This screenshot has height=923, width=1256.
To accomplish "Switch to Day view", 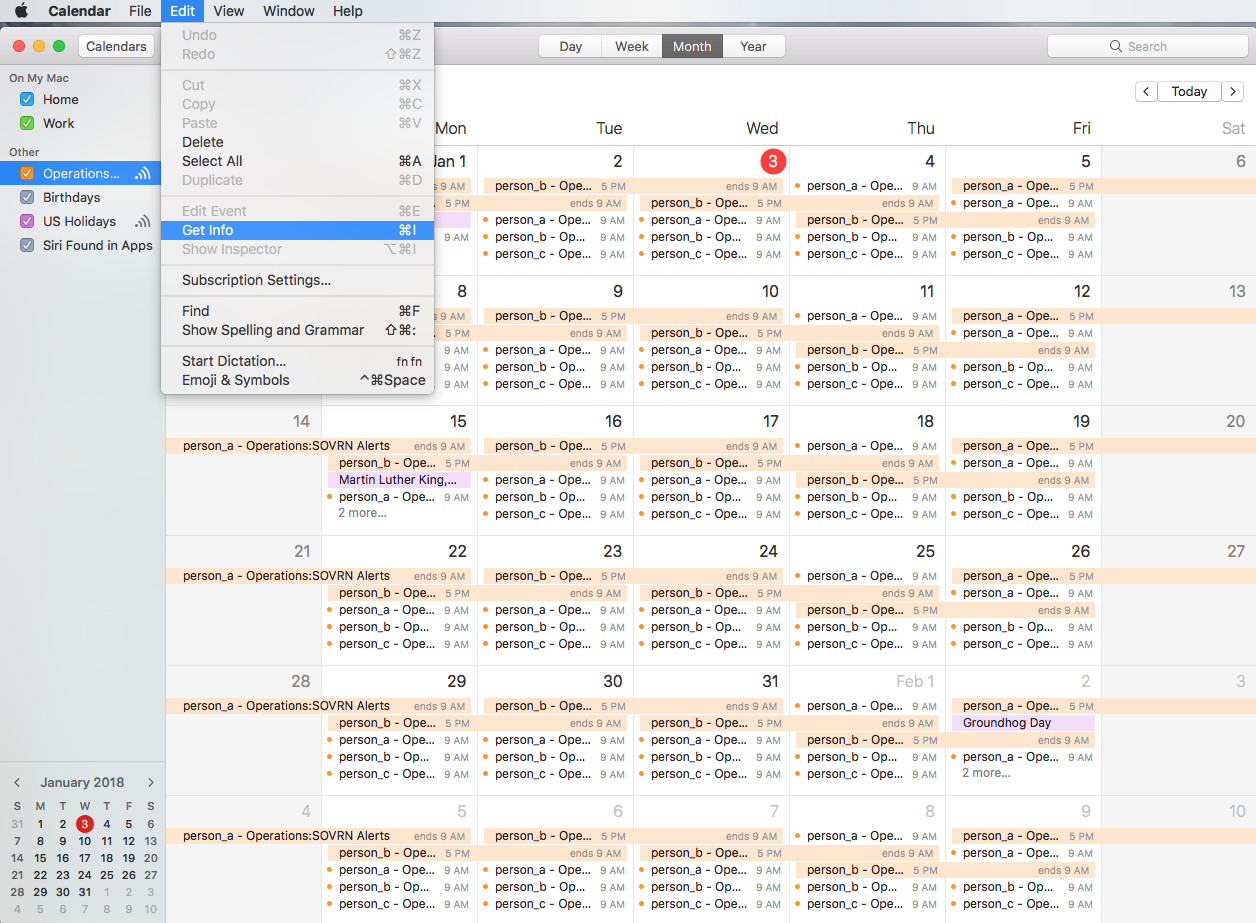I will pyautogui.click(x=570, y=46).
